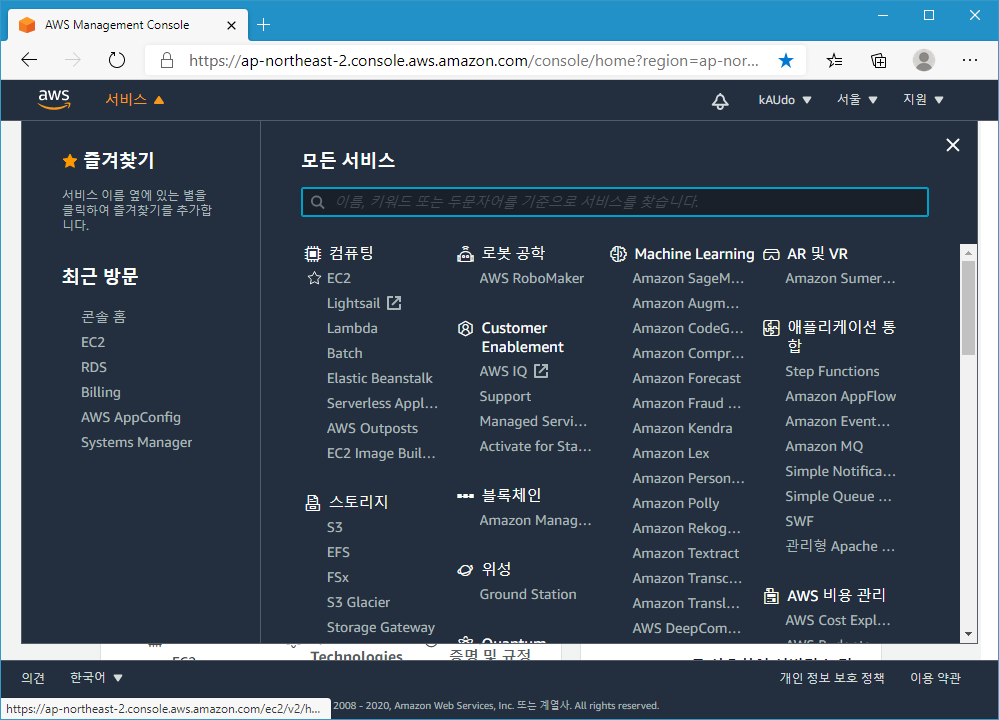
Task: Open Amazon Textract service
Action: click(x=686, y=553)
